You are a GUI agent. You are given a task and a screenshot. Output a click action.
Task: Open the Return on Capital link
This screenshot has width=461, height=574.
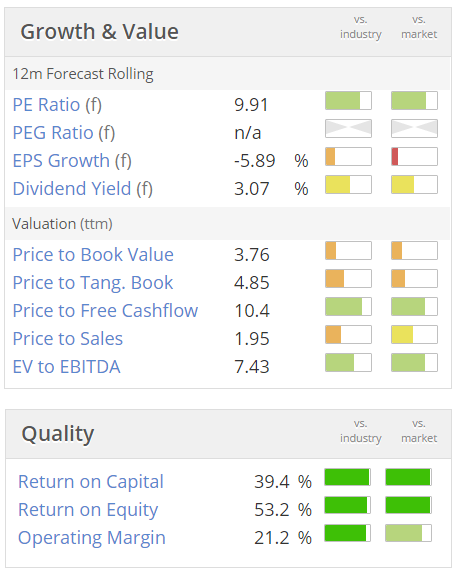(91, 482)
